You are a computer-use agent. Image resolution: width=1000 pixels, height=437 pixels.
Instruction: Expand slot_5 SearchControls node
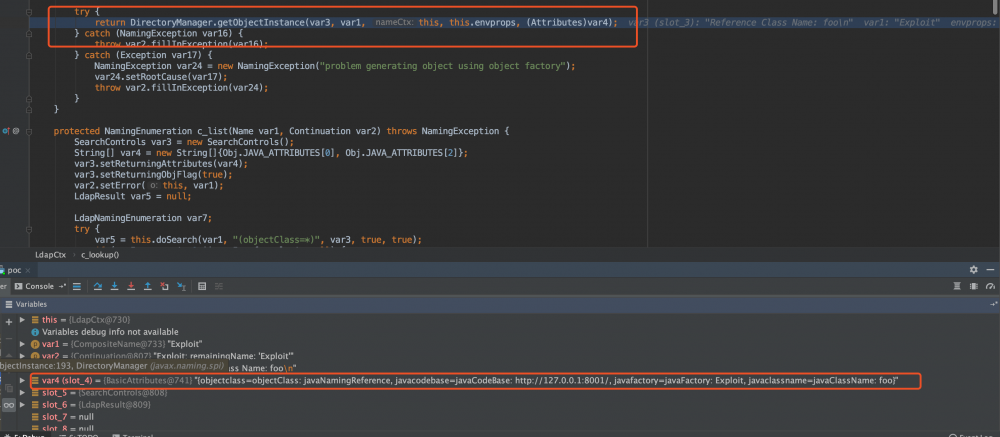[x=22, y=392]
